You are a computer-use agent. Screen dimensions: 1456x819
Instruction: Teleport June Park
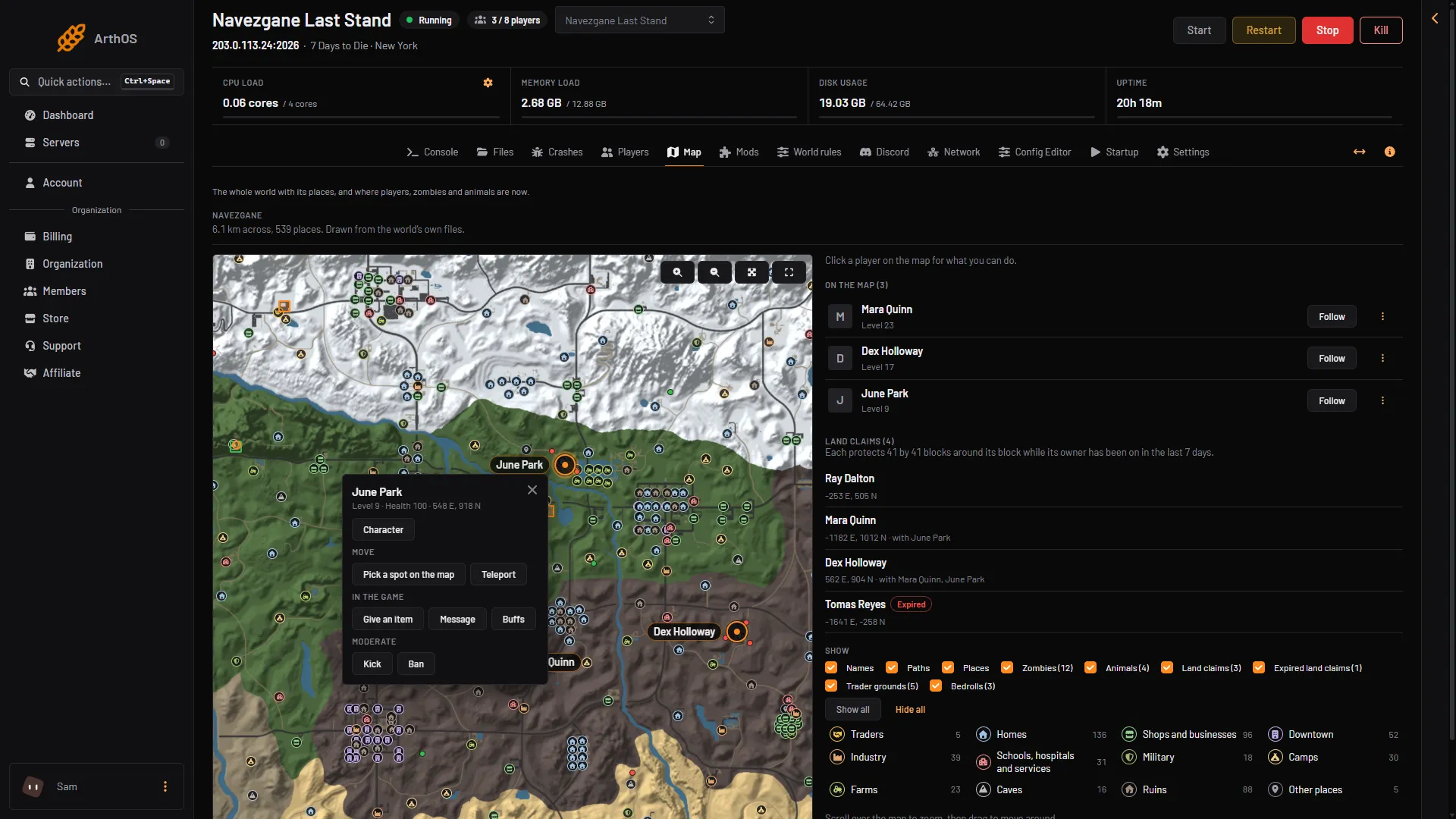pos(498,574)
